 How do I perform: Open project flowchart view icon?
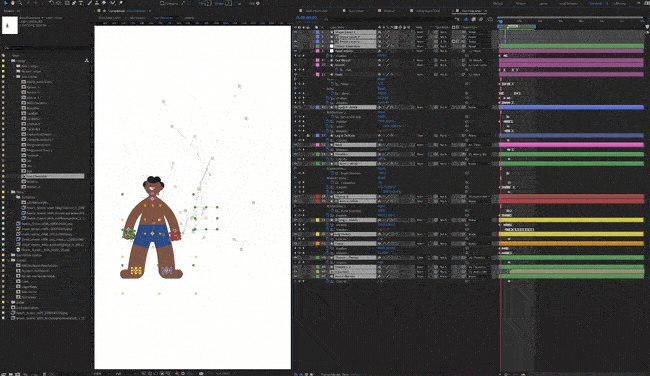(87, 61)
